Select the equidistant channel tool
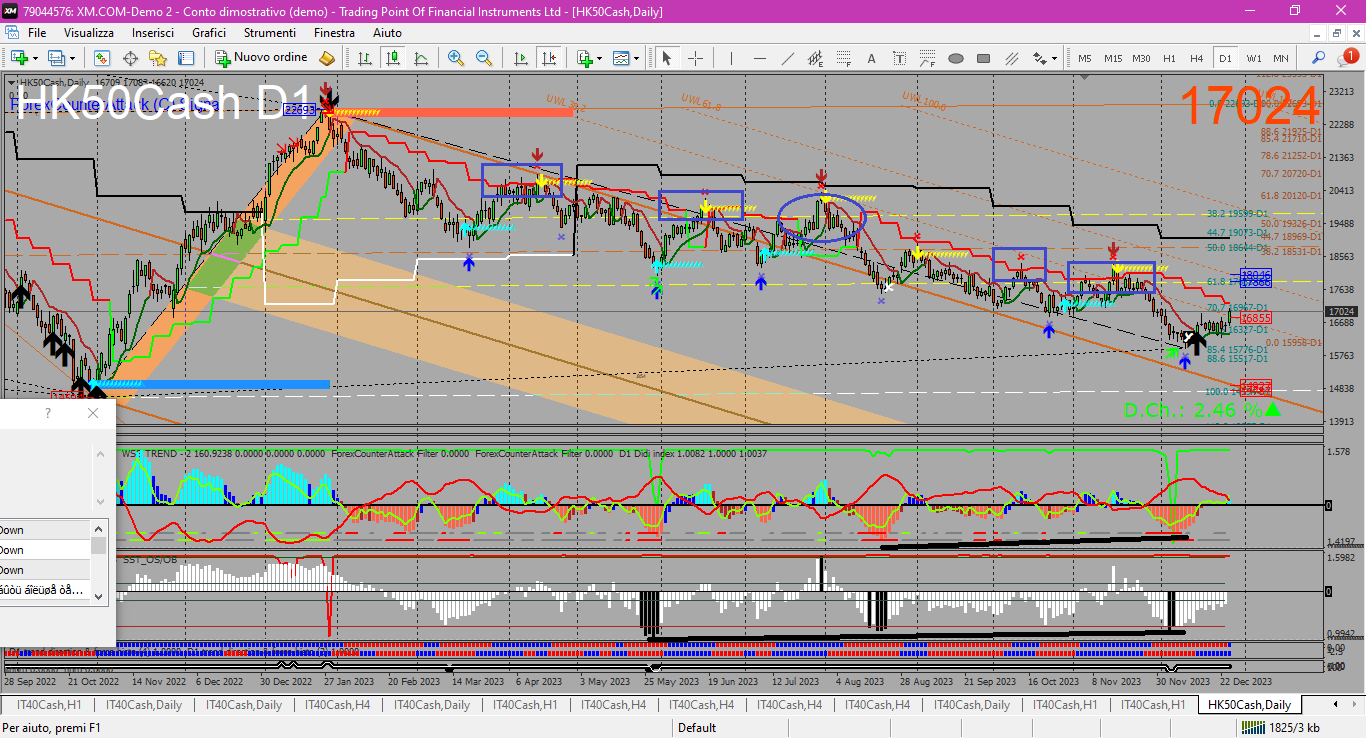This screenshot has height=738, width=1366. 816,58
